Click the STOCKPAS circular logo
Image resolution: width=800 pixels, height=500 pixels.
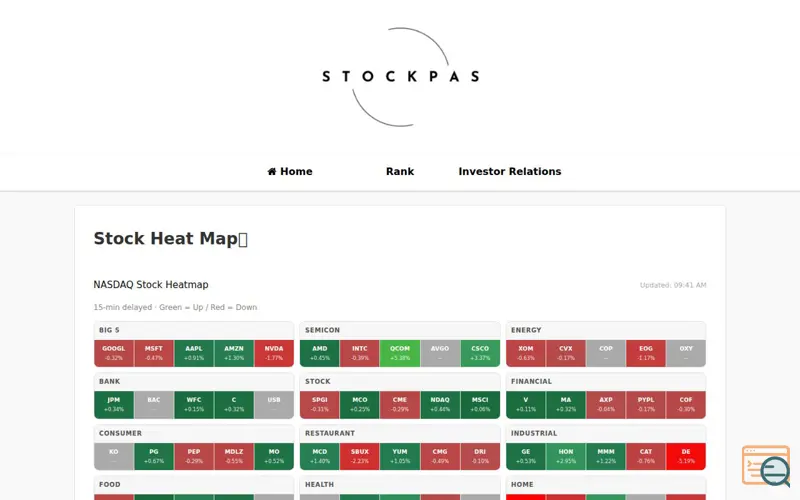tap(401, 77)
